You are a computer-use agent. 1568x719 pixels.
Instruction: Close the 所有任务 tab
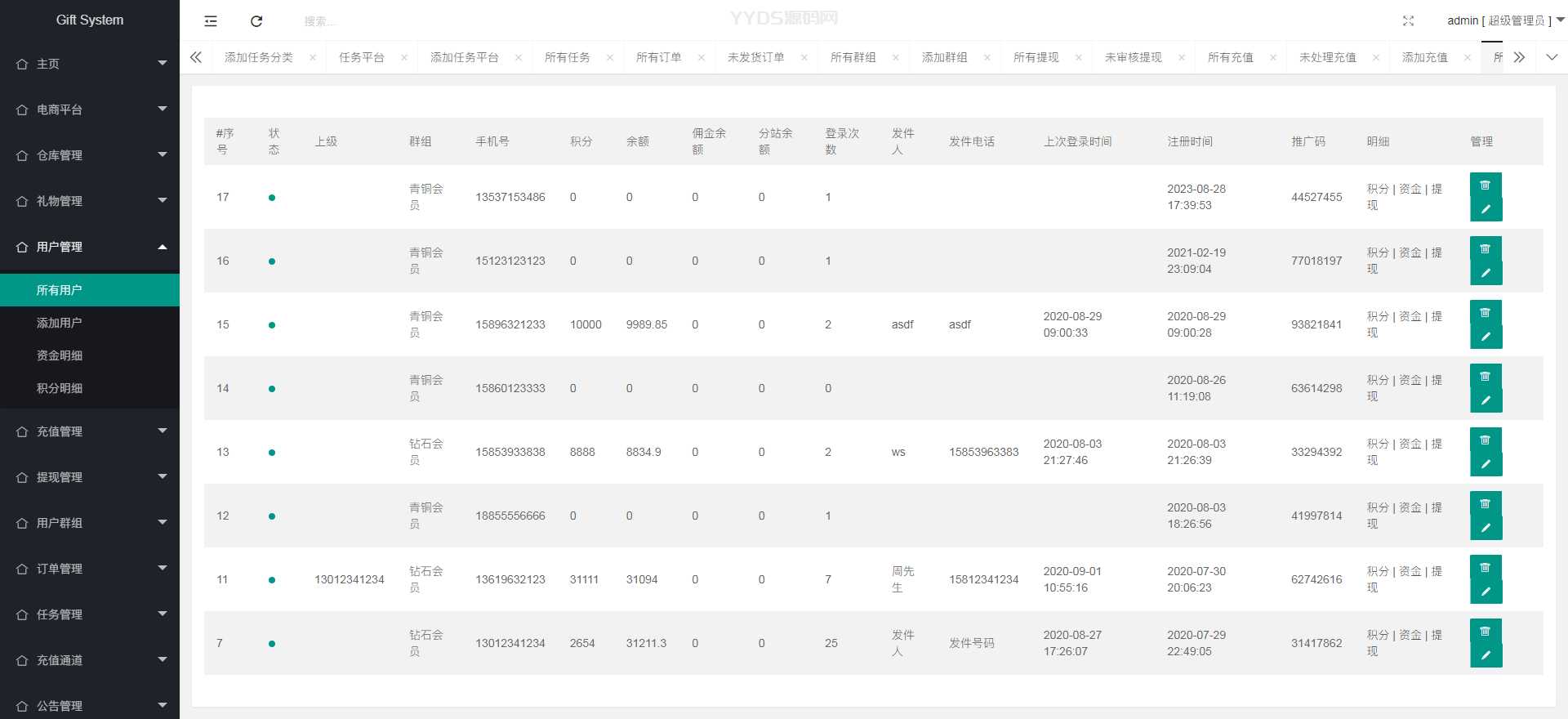click(x=610, y=58)
